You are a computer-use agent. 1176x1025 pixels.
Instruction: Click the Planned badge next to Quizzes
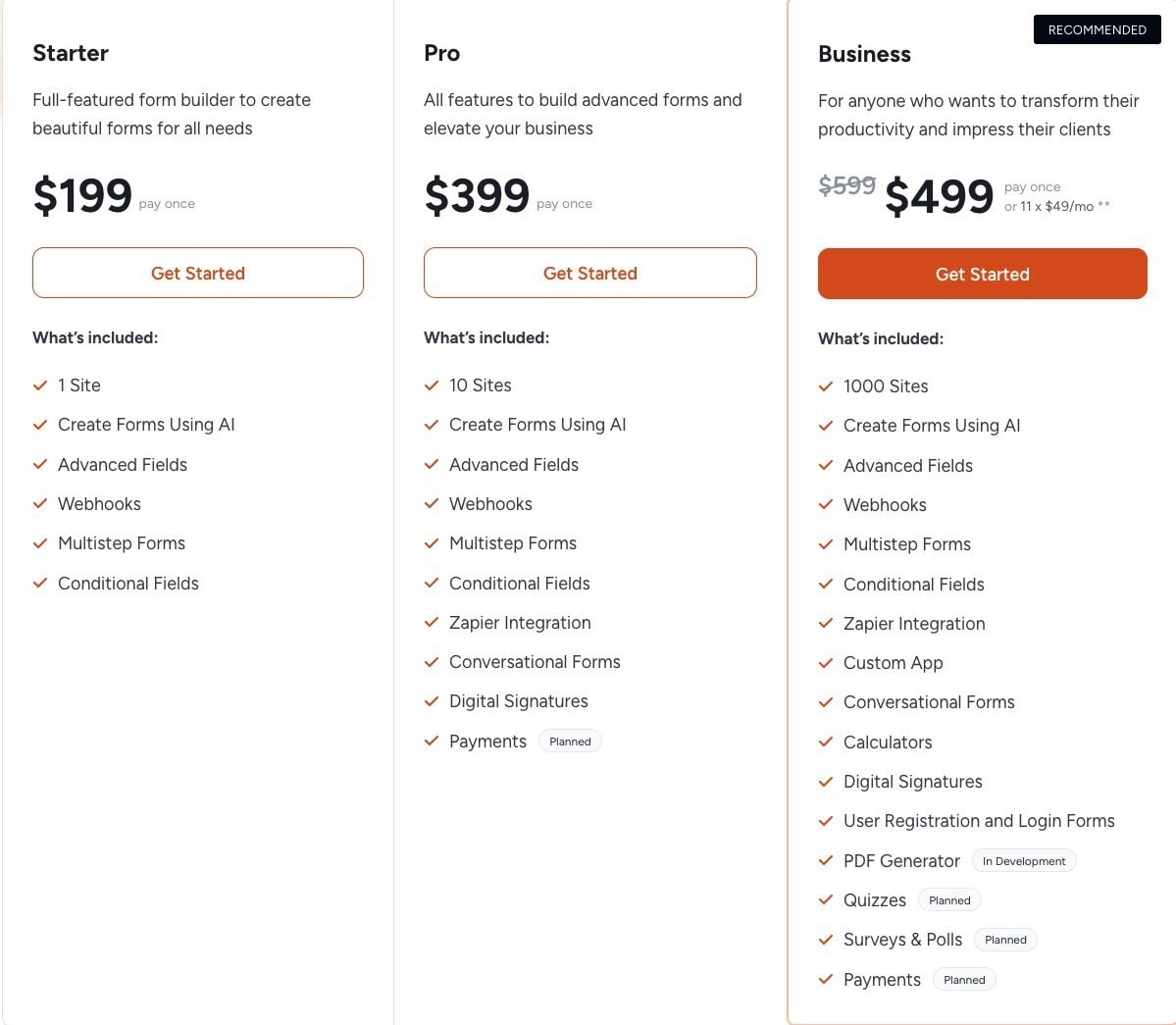click(x=949, y=900)
